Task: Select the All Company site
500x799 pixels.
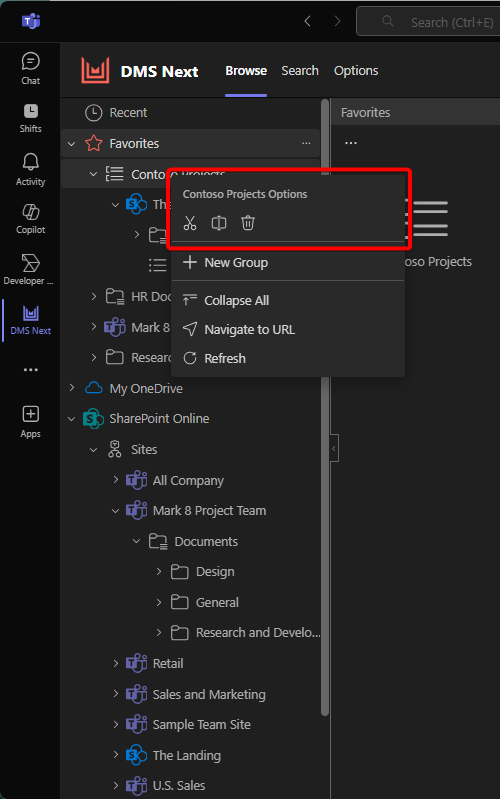Action: (188, 481)
